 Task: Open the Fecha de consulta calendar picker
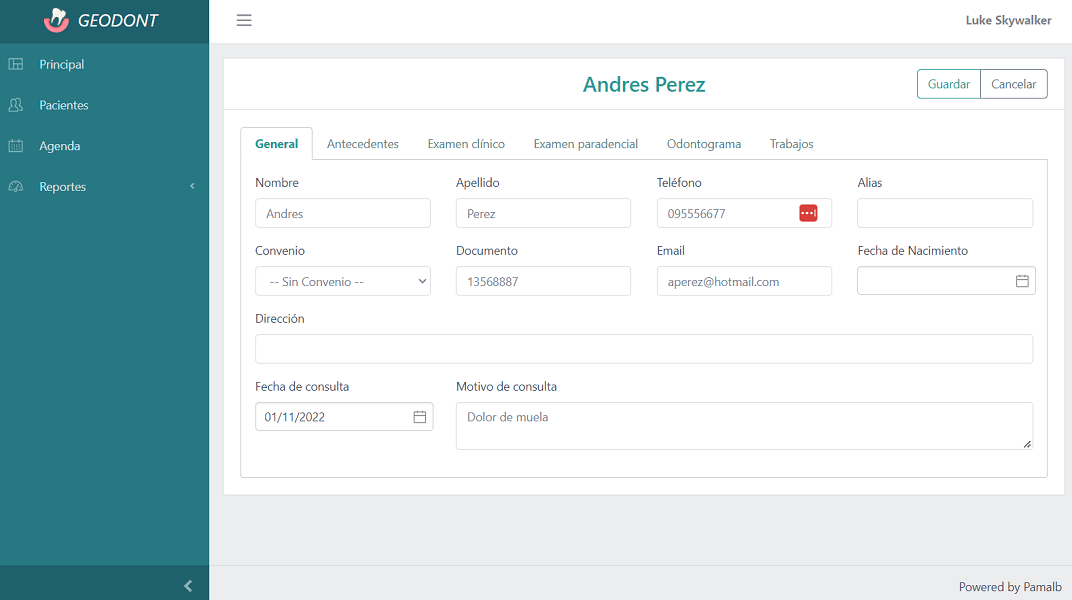tap(420, 417)
